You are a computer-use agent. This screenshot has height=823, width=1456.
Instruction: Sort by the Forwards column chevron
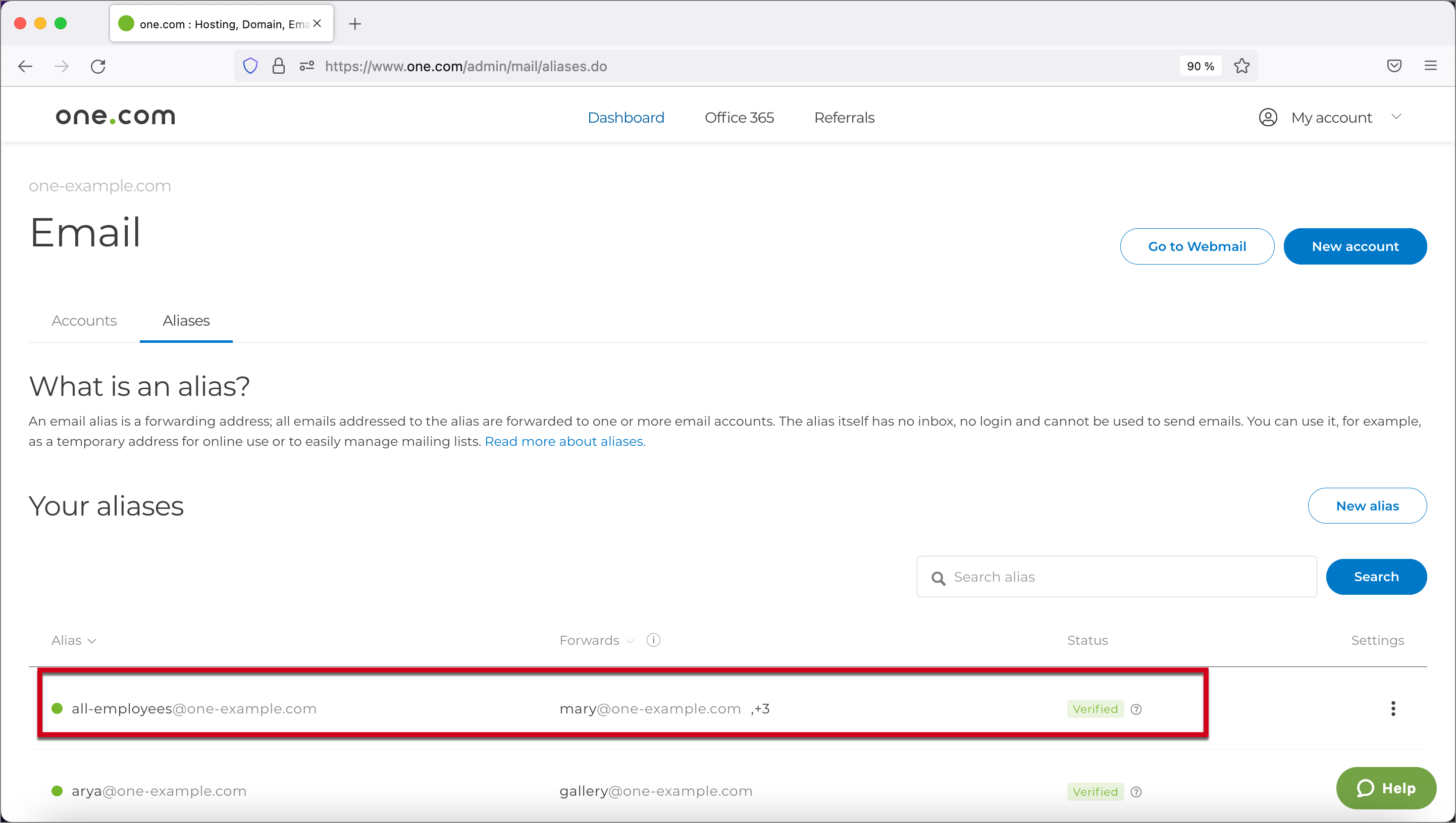(x=630, y=641)
